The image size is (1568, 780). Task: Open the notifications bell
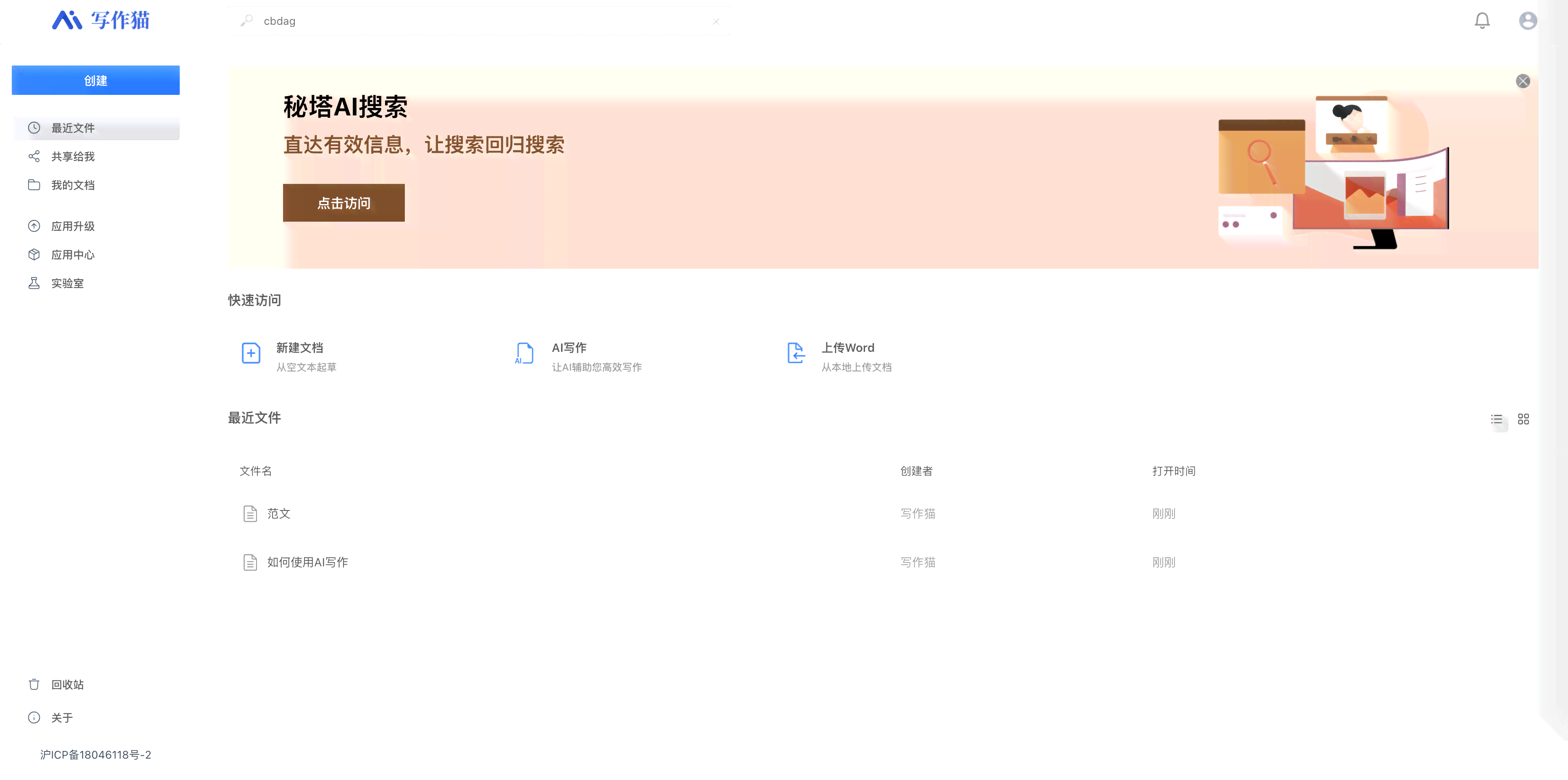[x=1481, y=21]
